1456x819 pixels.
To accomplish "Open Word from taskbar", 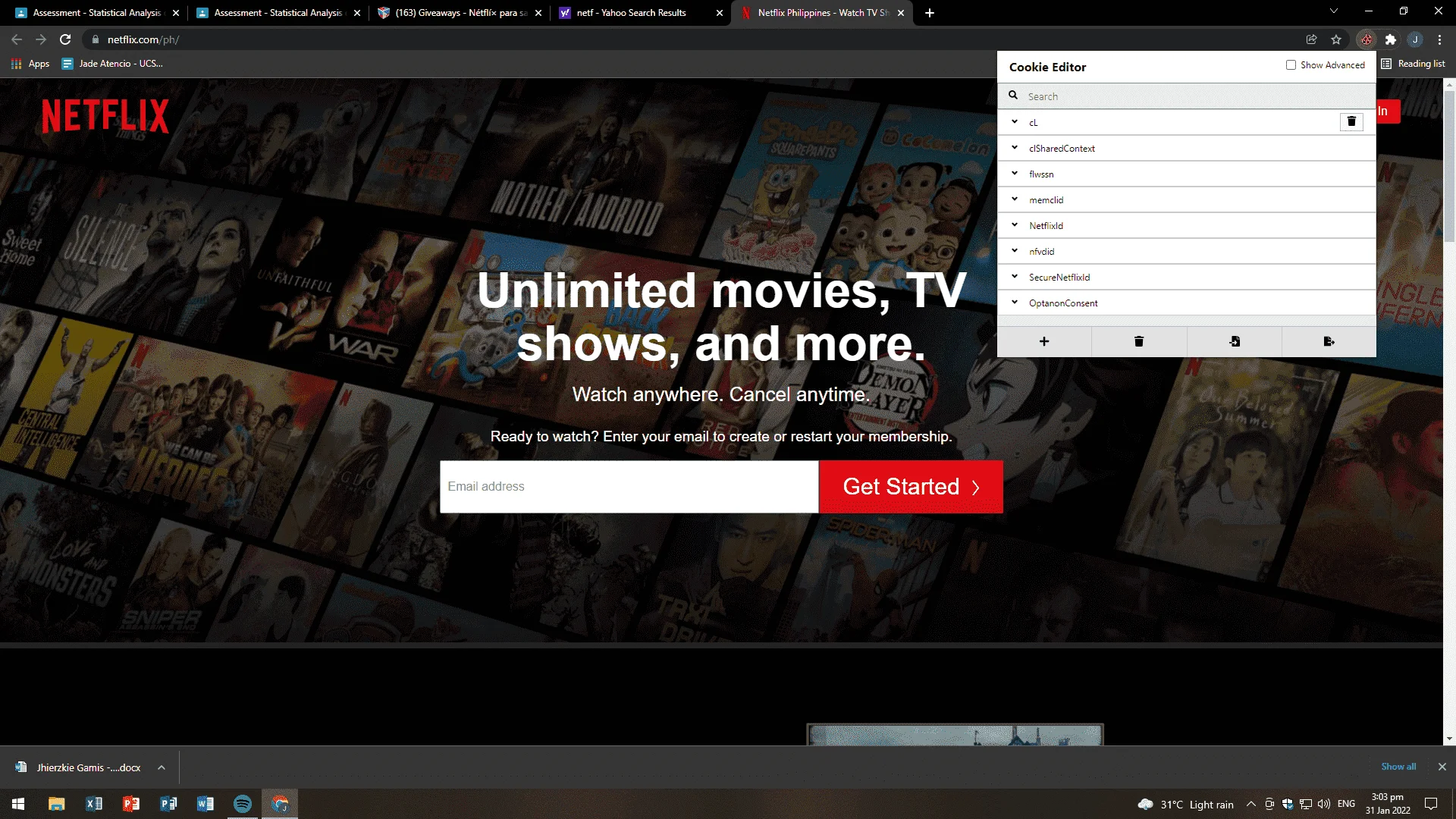I will pos(206,804).
